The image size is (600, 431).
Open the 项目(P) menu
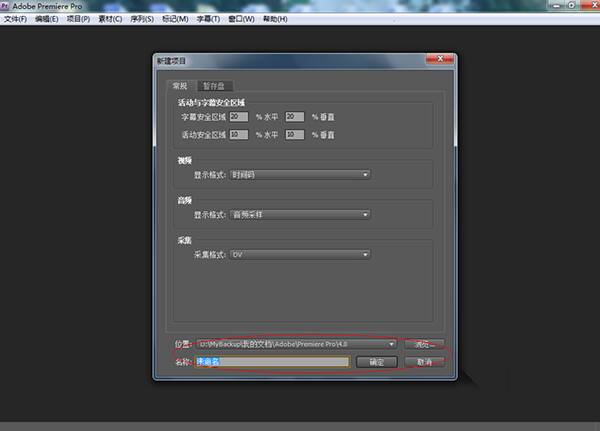pos(78,19)
